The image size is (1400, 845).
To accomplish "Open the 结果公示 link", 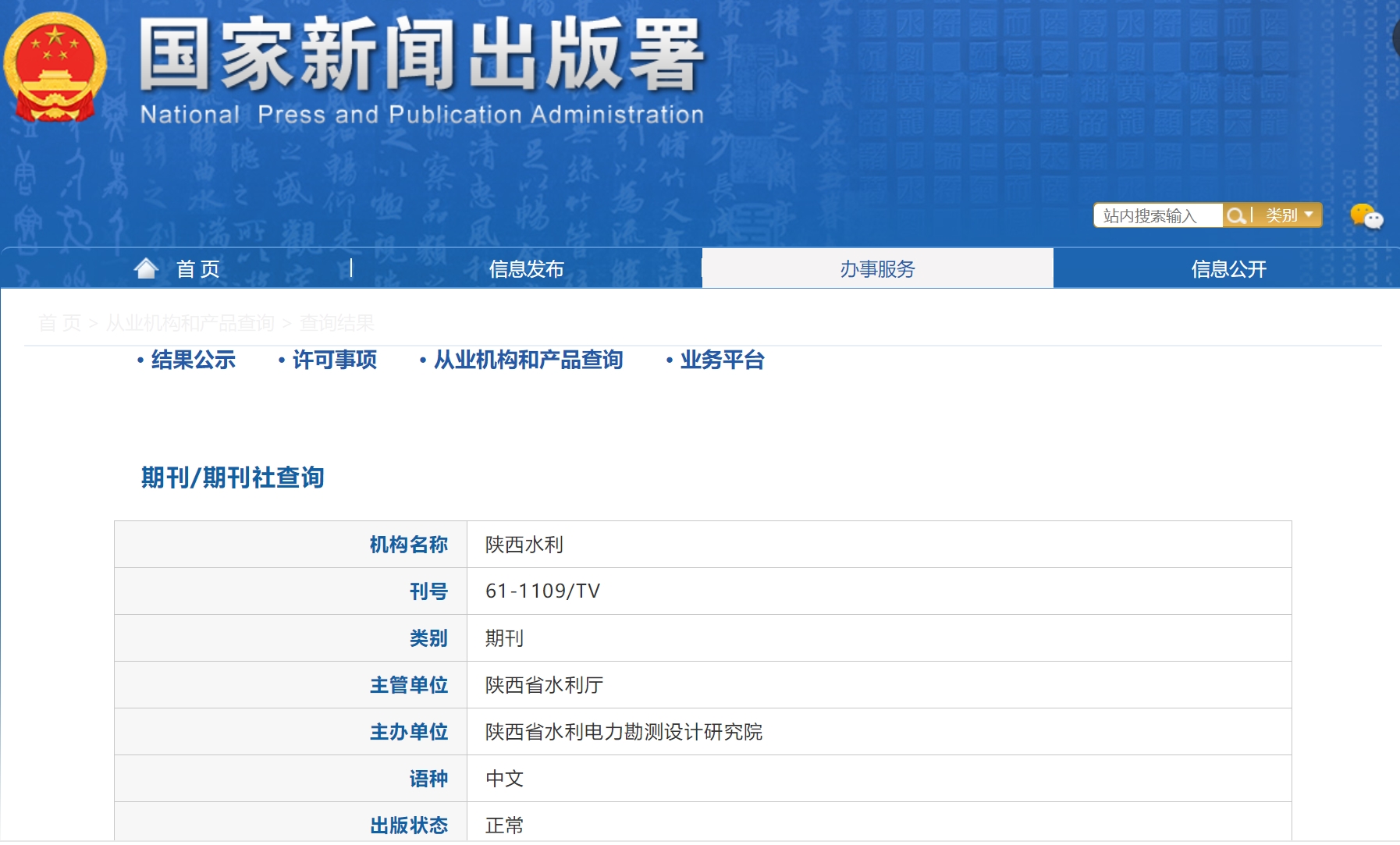I will click(x=193, y=360).
